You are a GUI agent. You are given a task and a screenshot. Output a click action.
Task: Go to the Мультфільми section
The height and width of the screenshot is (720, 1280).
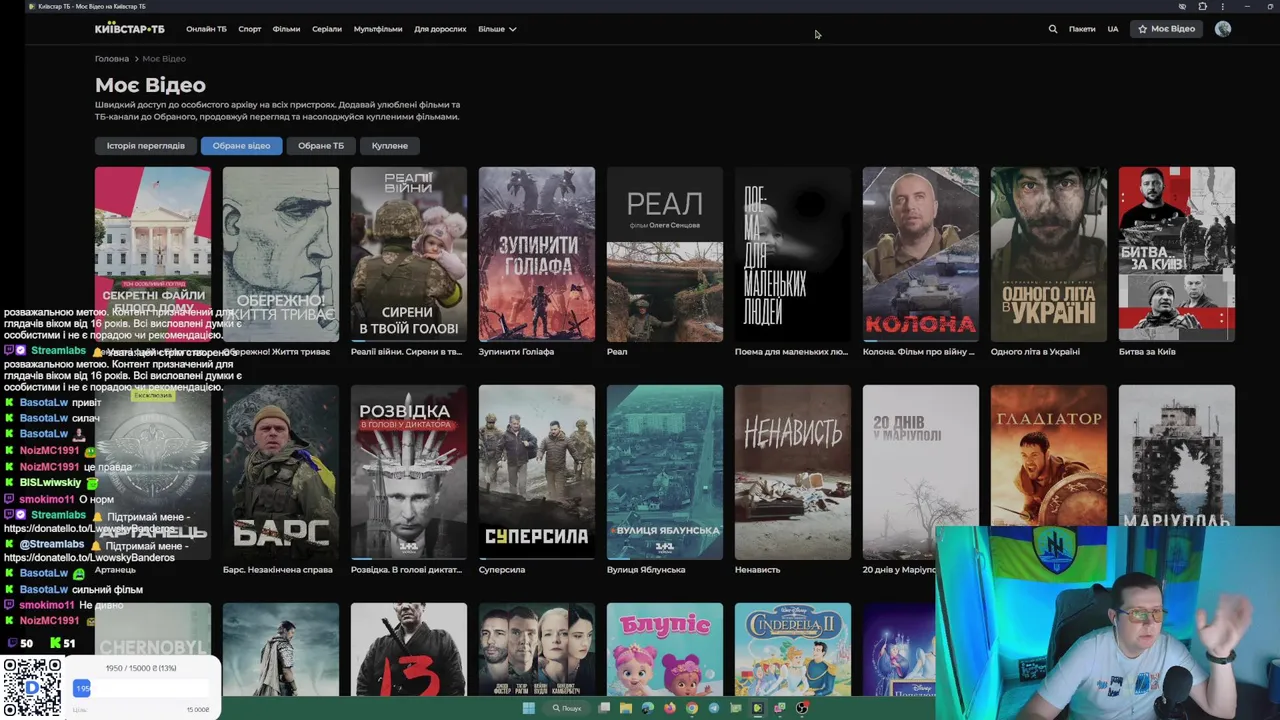[378, 29]
